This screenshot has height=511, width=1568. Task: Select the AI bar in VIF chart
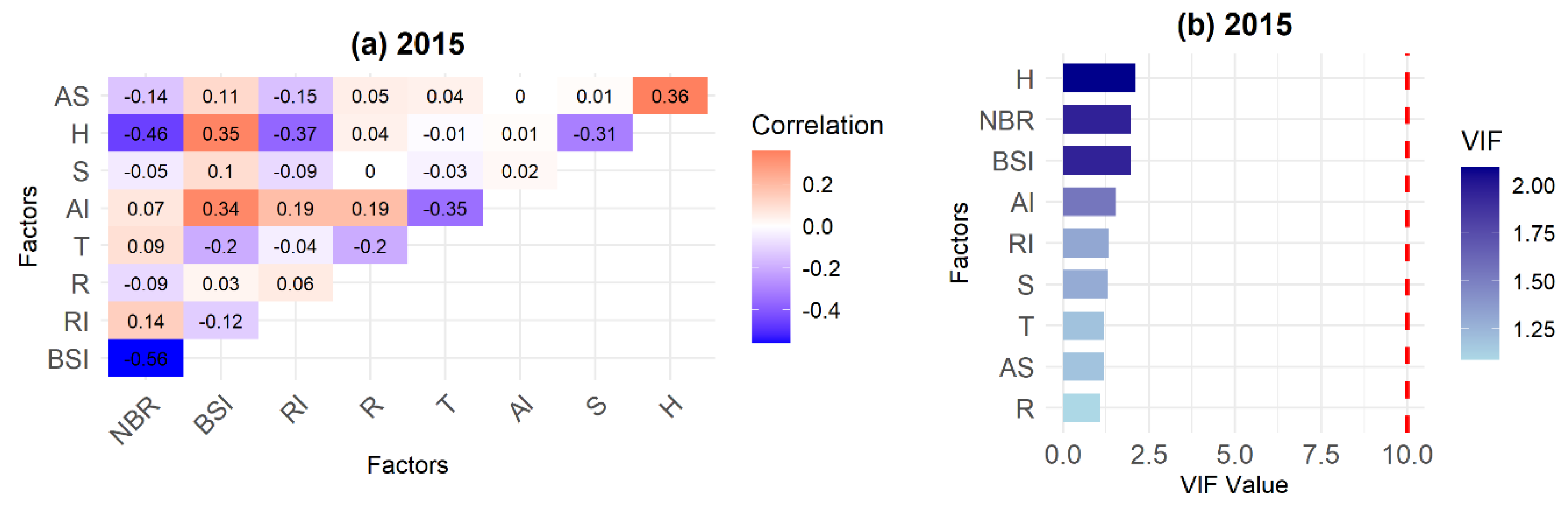point(1089,202)
